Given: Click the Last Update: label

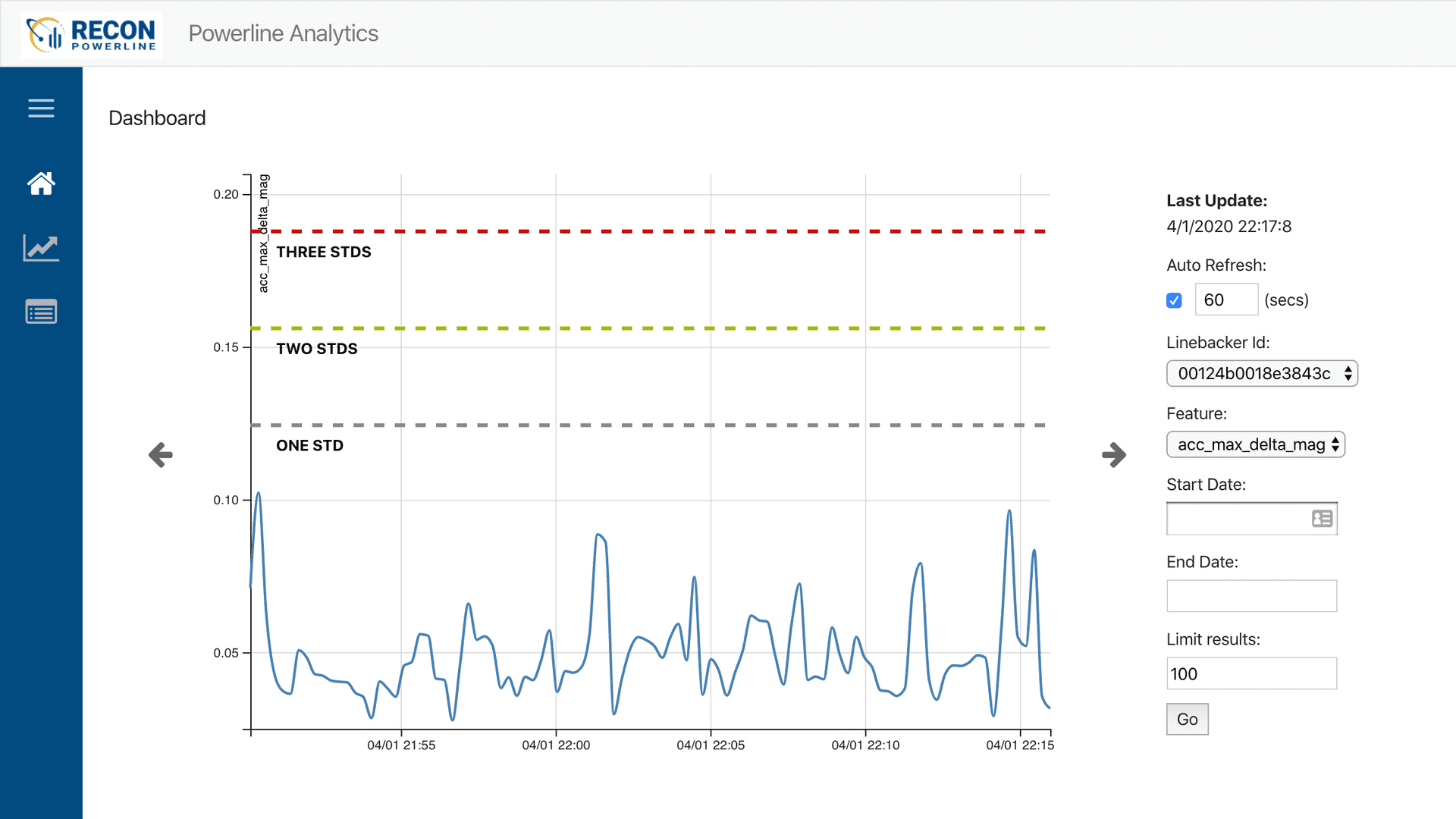Looking at the screenshot, I should click(1216, 201).
